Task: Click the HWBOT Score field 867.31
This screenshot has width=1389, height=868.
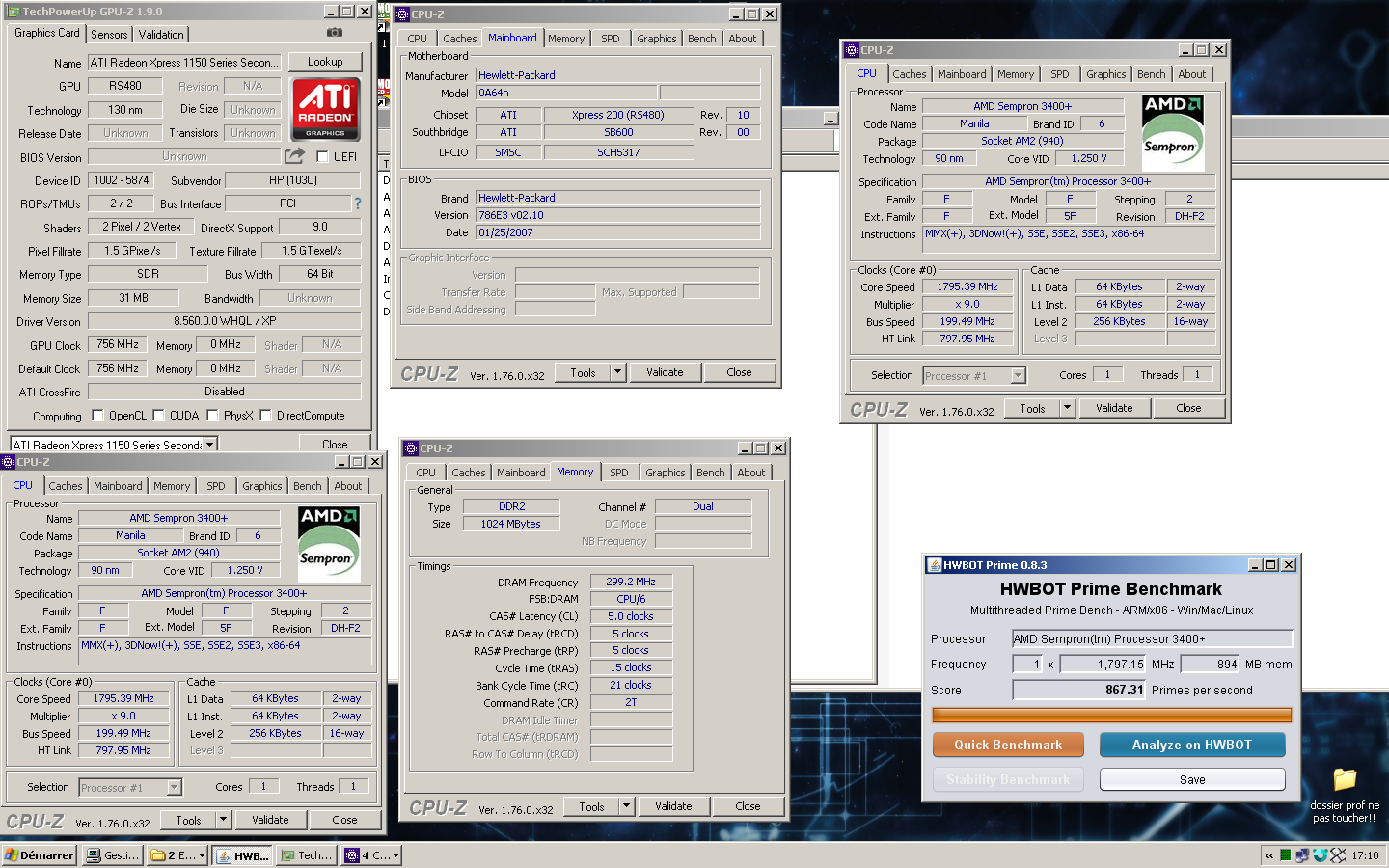Action: click(x=1079, y=691)
